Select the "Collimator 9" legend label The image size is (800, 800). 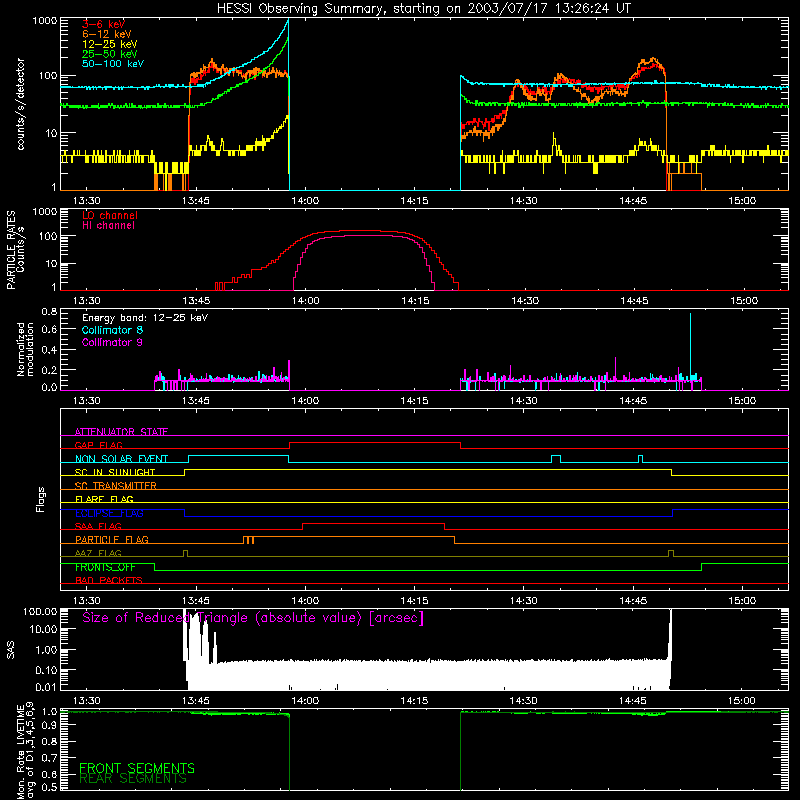click(112, 342)
